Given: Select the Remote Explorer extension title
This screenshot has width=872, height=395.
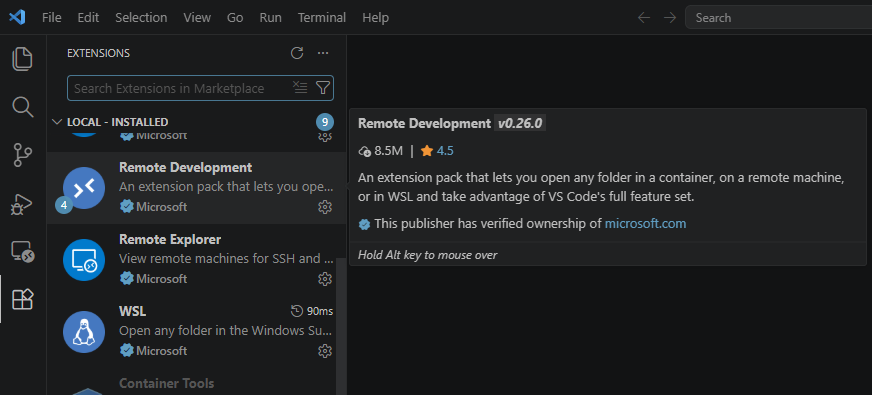Looking at the screenshot, I should 170,239.
